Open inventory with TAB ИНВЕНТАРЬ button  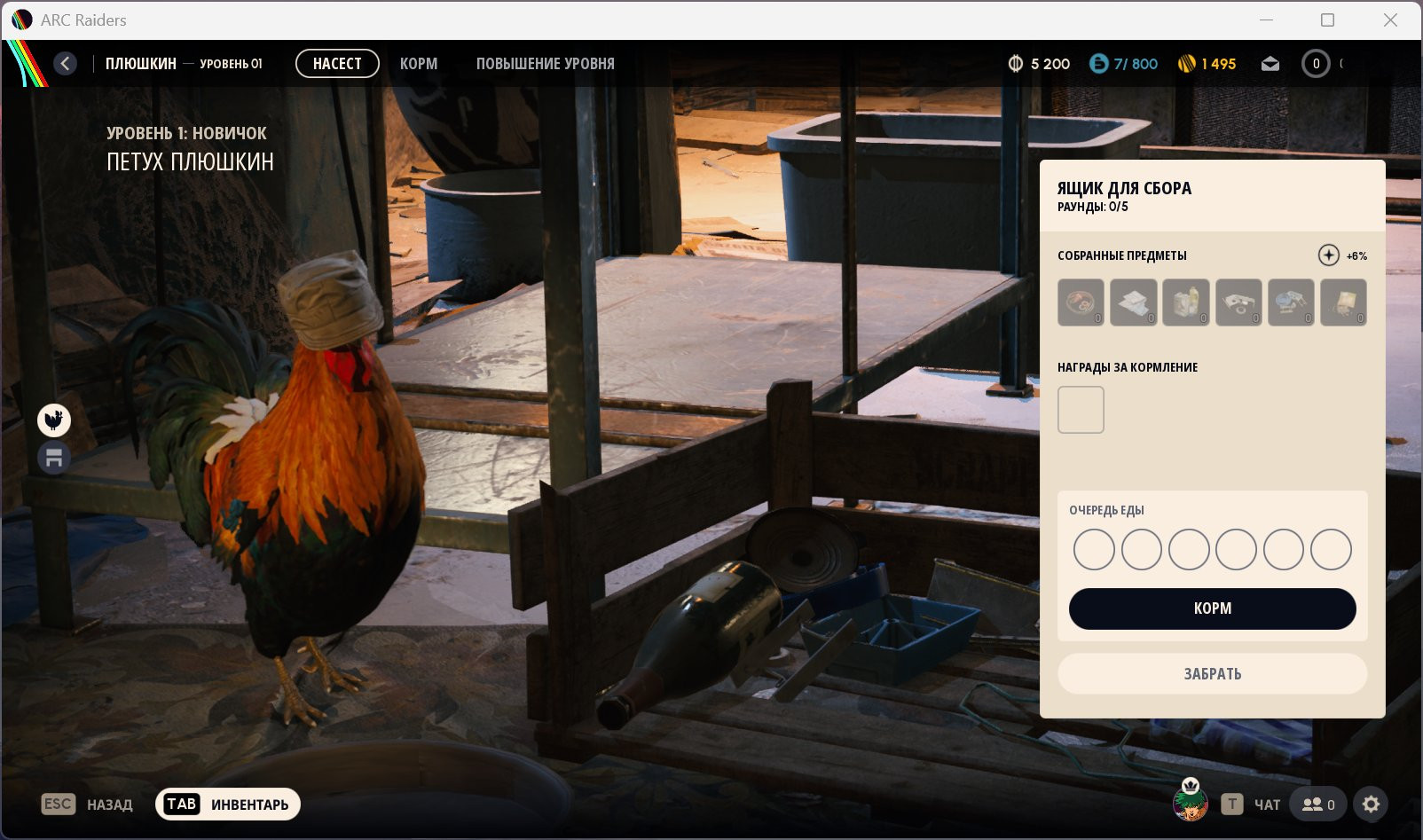(228, 805)
